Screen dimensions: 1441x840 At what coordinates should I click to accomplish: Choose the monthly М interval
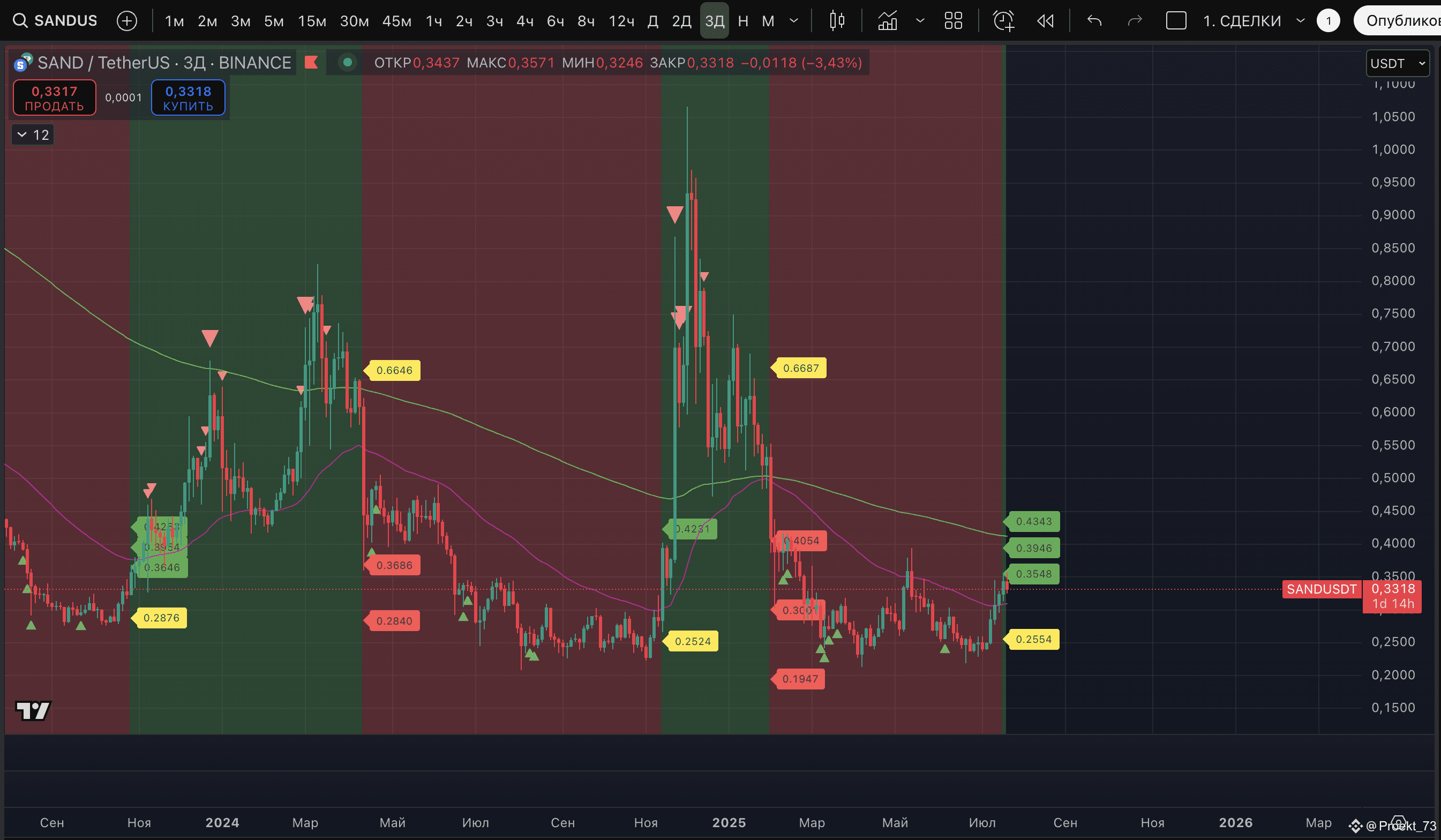(x=768, y=21)
